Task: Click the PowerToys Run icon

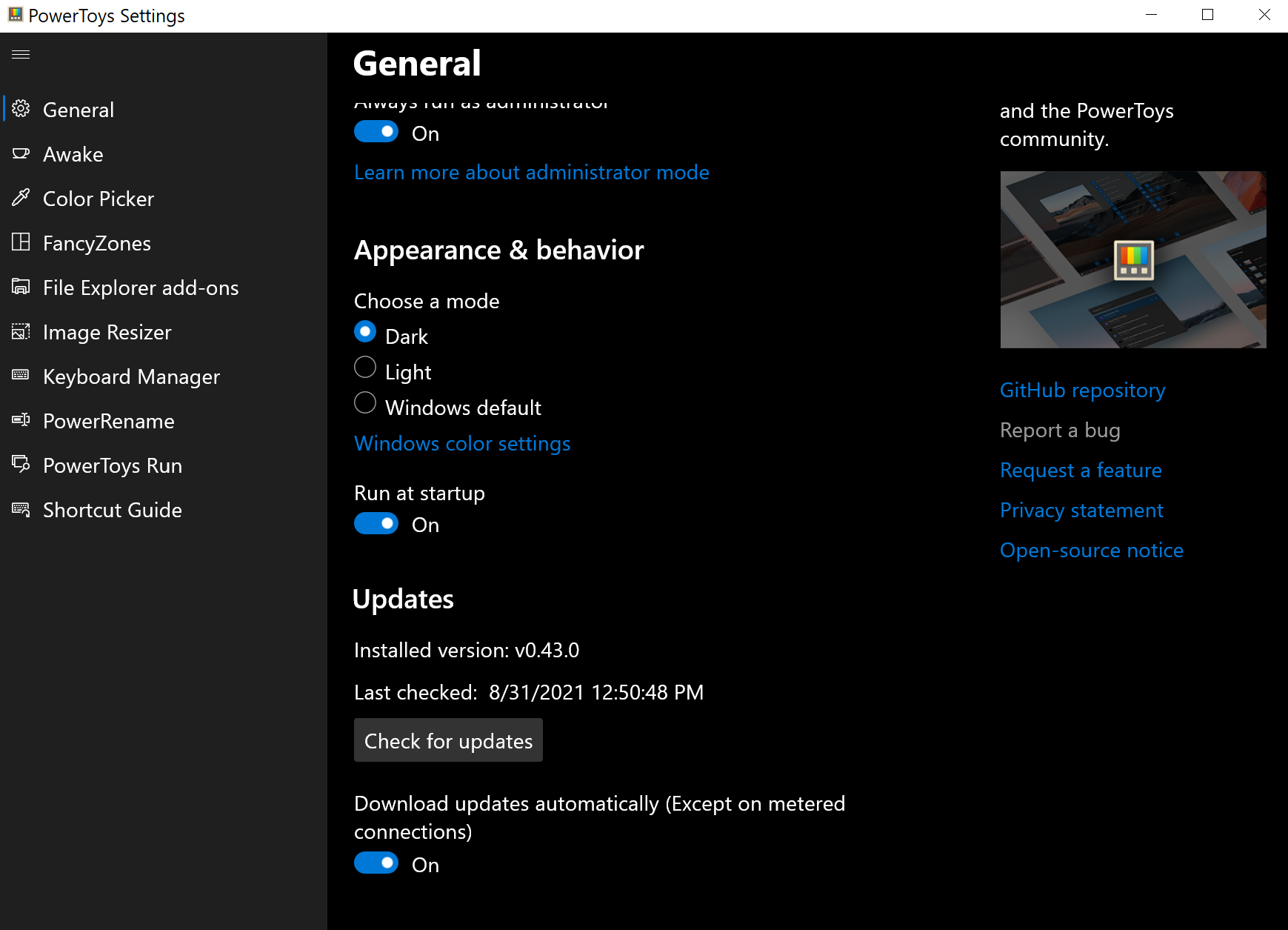Action: [x=21, y=465]
